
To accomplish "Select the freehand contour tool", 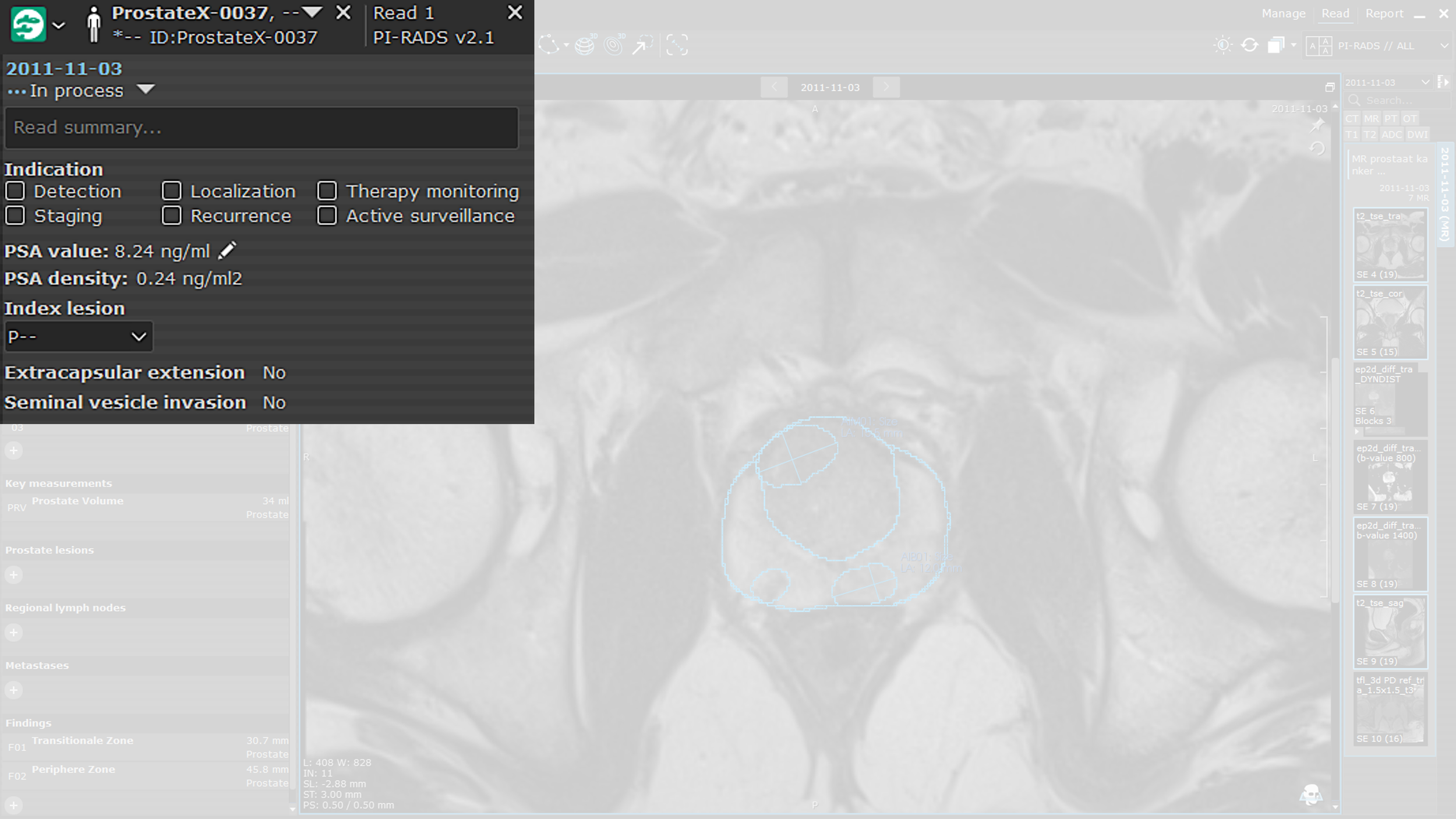I will point(549,45).
